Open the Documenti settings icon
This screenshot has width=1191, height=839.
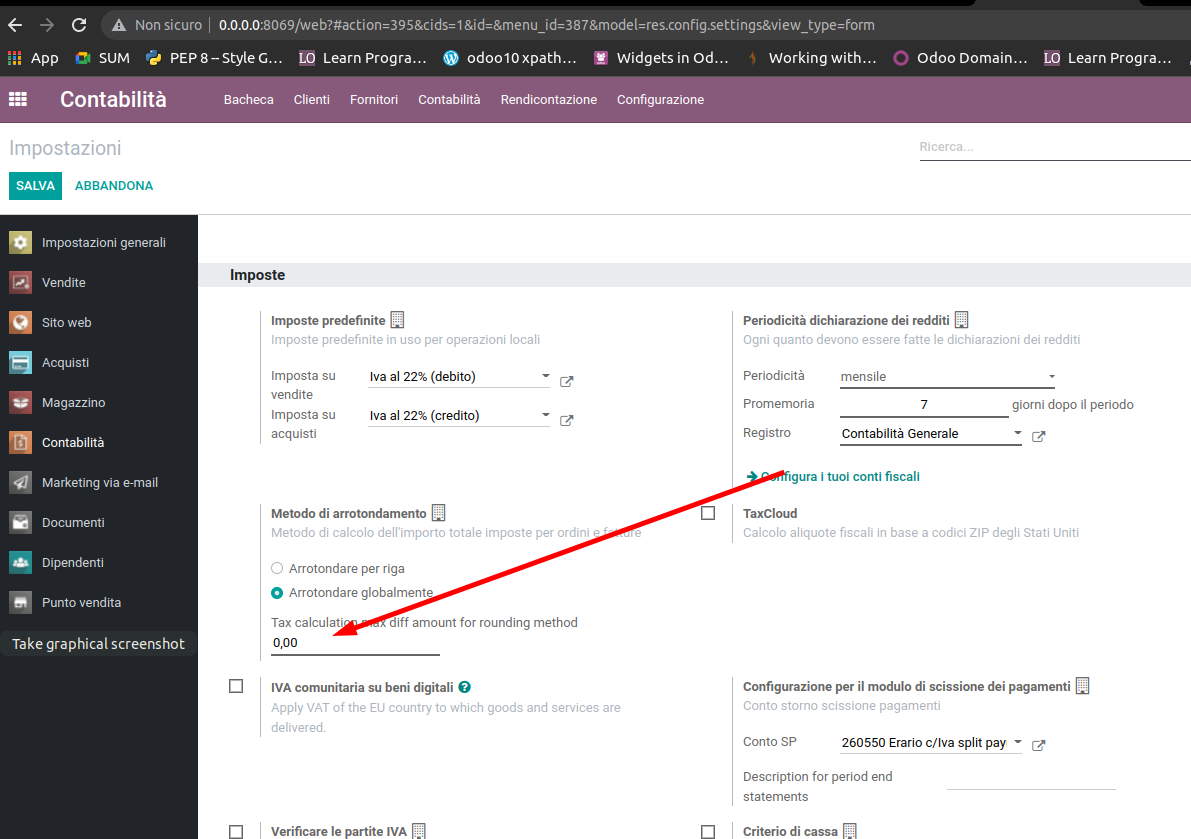(21, 522)
